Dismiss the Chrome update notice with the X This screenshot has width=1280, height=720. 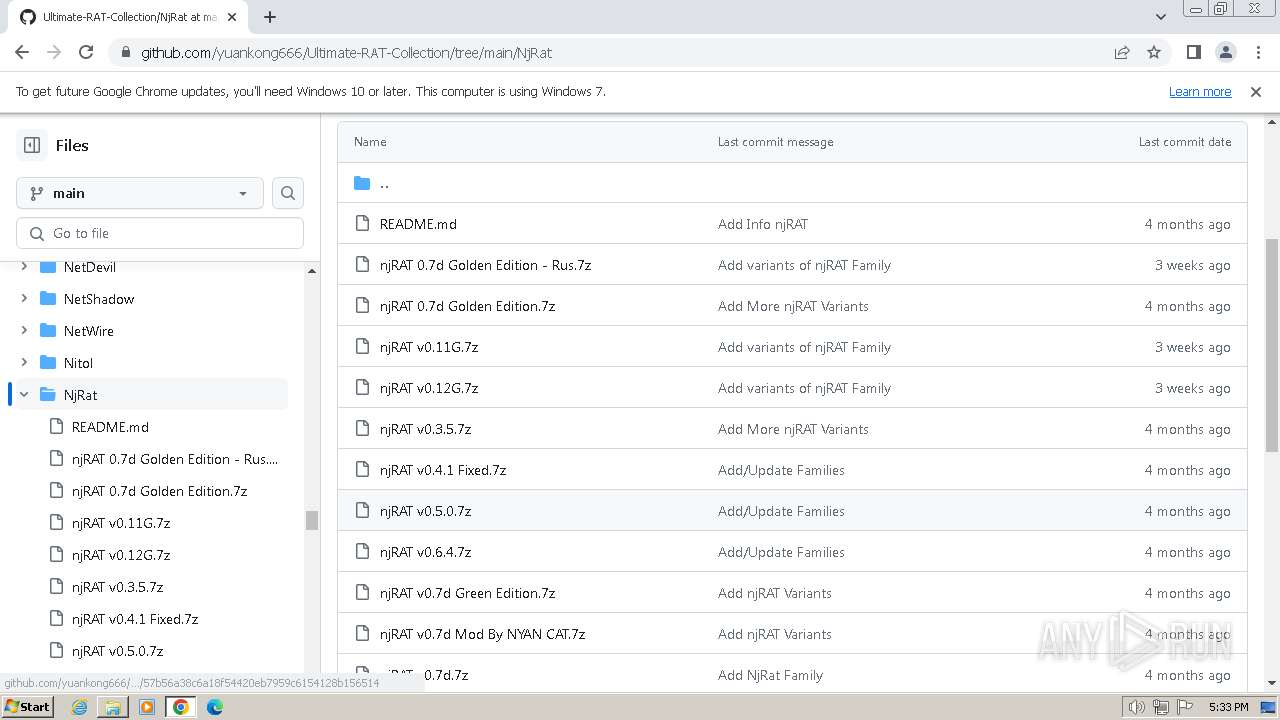[x=1256, y=91]
